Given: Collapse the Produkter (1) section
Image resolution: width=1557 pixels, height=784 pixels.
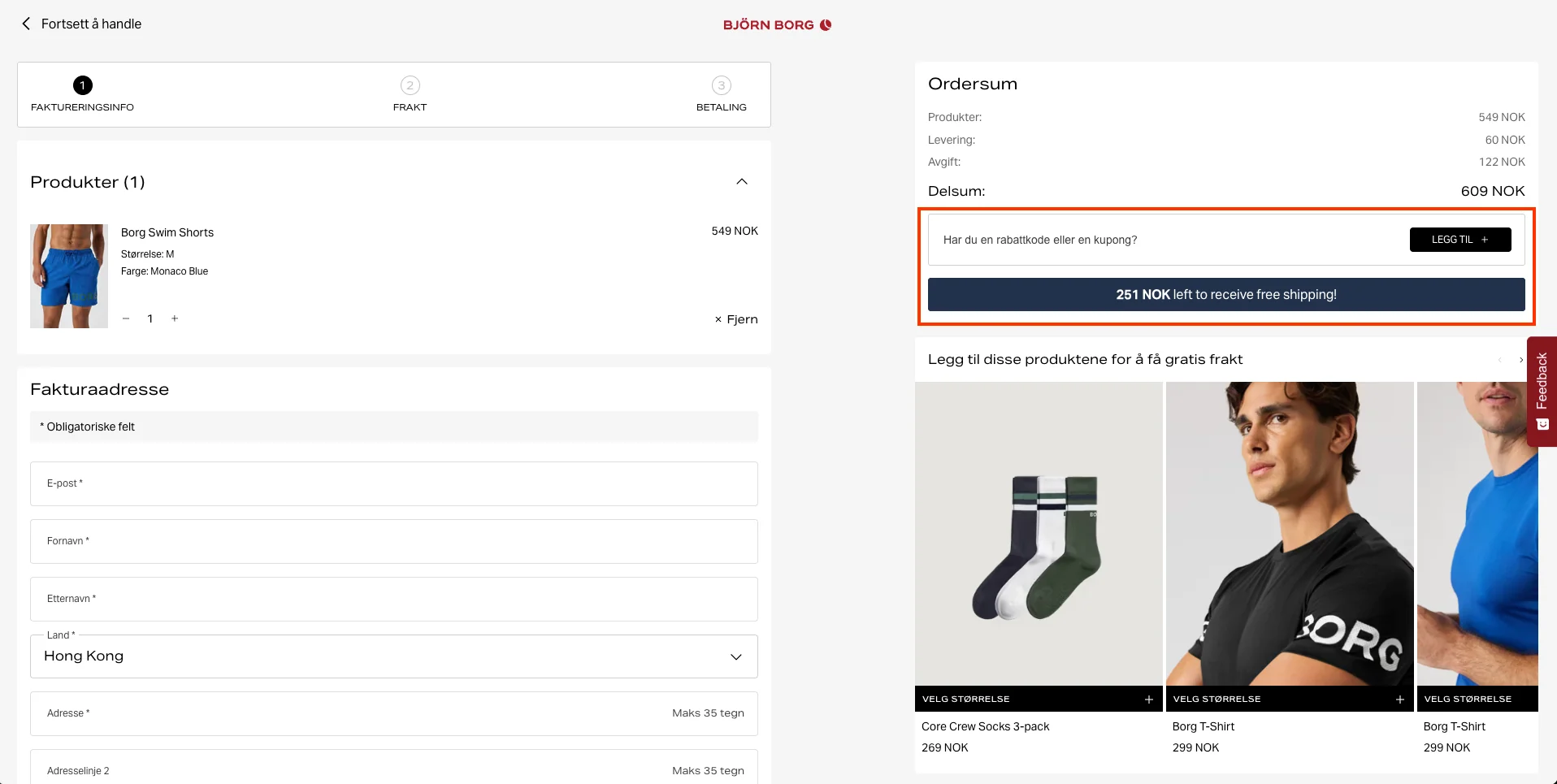Looking at the screenshot, I should pos(742,181).
